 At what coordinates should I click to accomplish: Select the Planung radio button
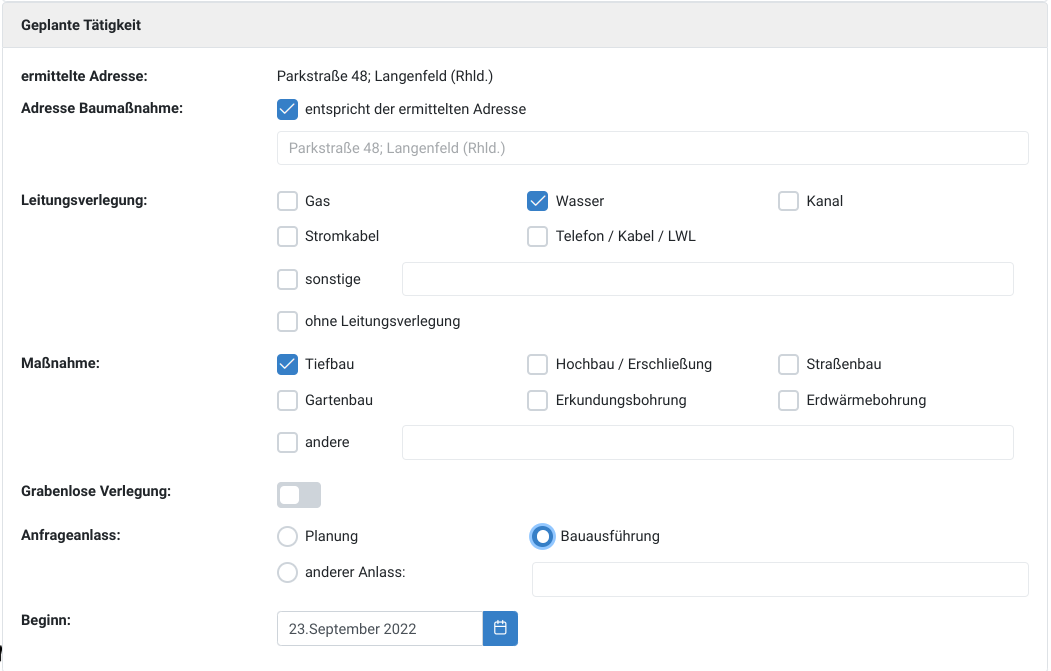[x=288, y=536]
